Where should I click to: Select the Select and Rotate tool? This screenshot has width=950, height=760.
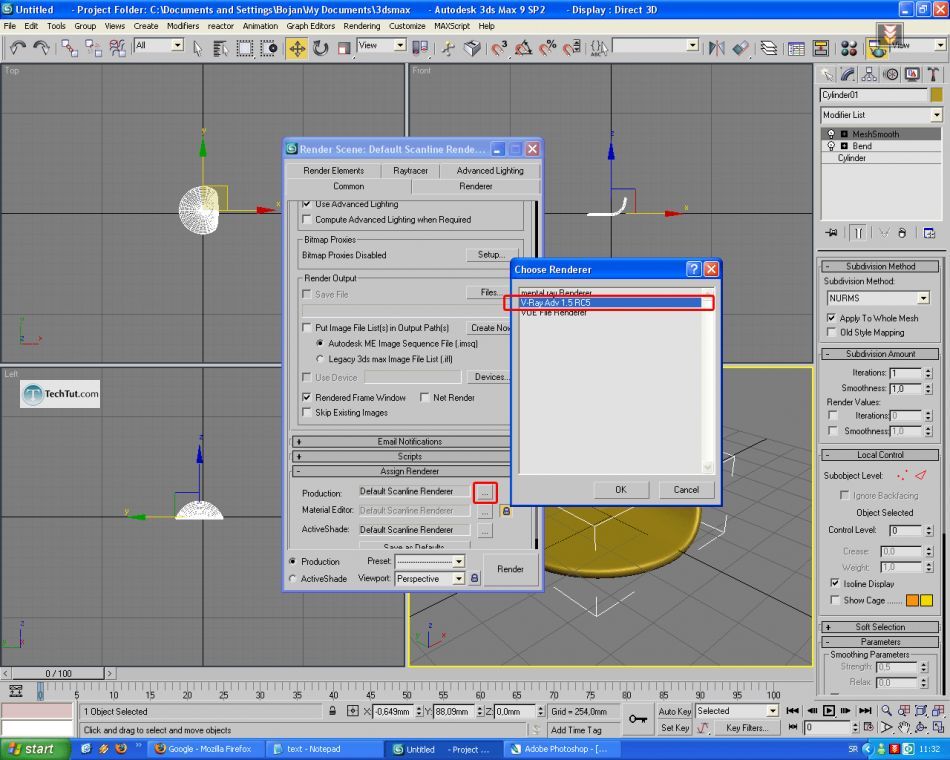tap(321, 48)
